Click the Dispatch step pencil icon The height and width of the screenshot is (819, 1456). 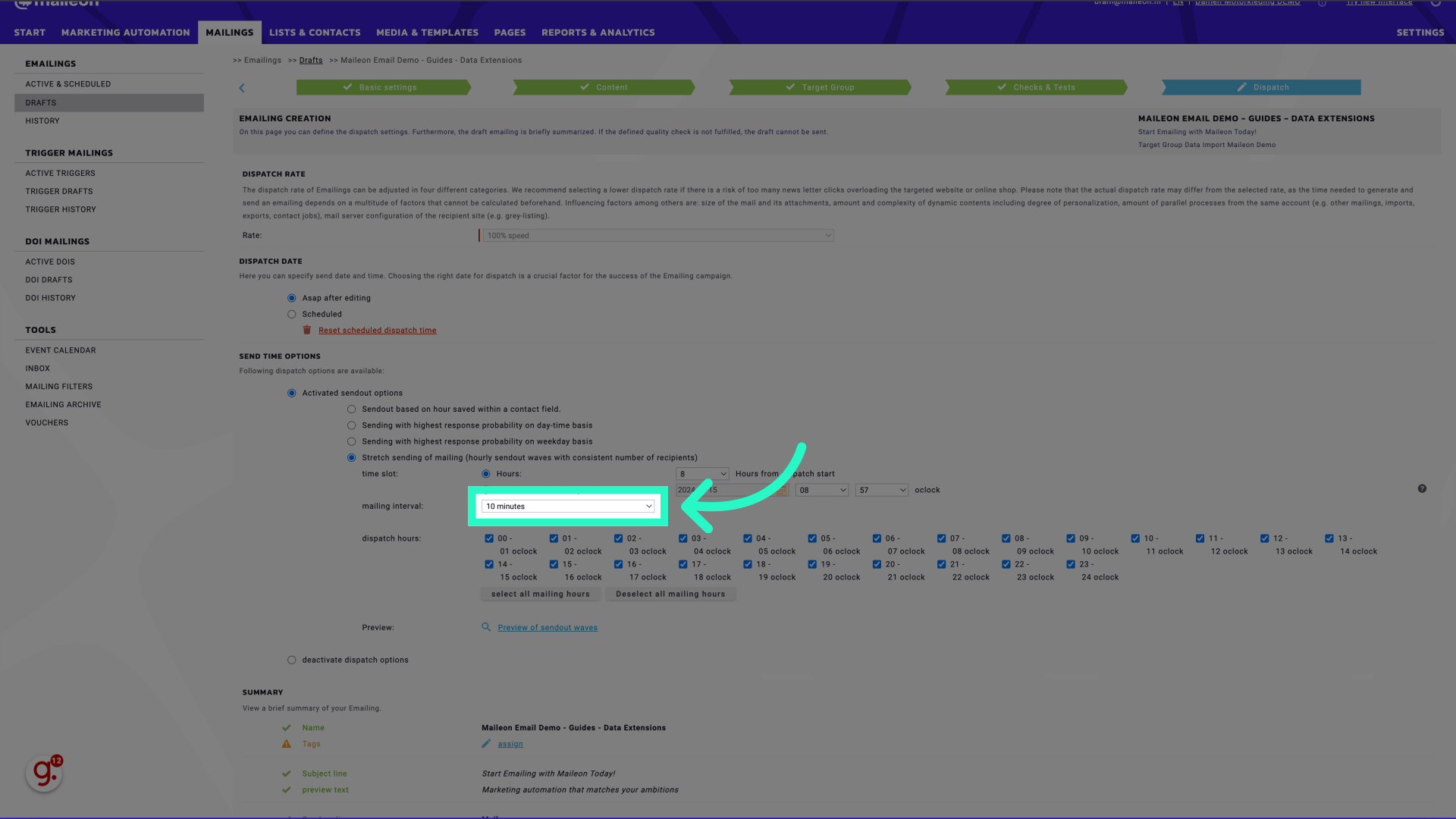point(1242,87)
